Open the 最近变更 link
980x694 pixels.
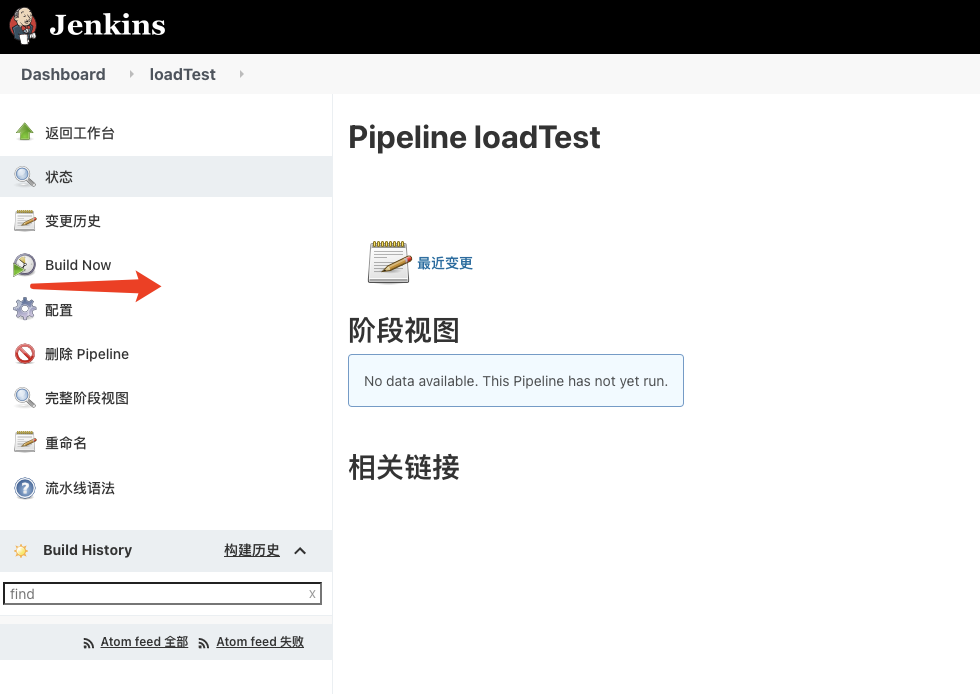445,263
